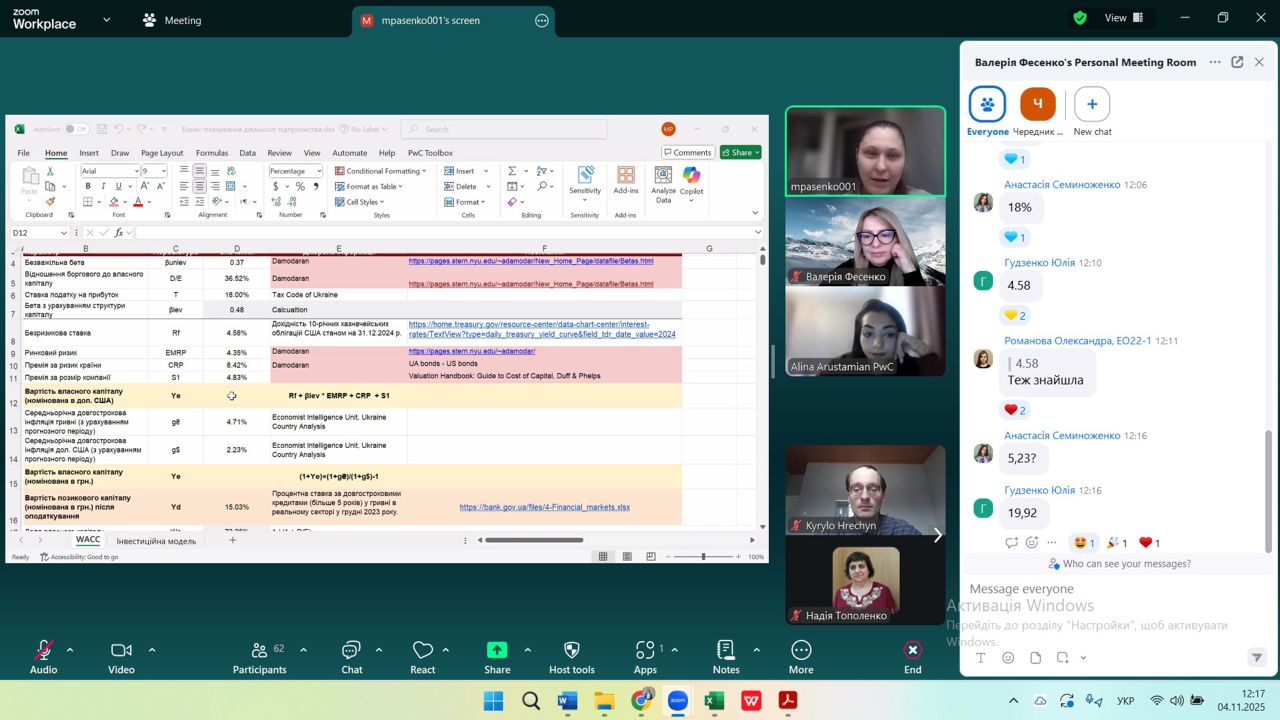Screen dimensions: 1280x720
Task: Open the View layout dropdown
Action: [x=1124, y=18]
